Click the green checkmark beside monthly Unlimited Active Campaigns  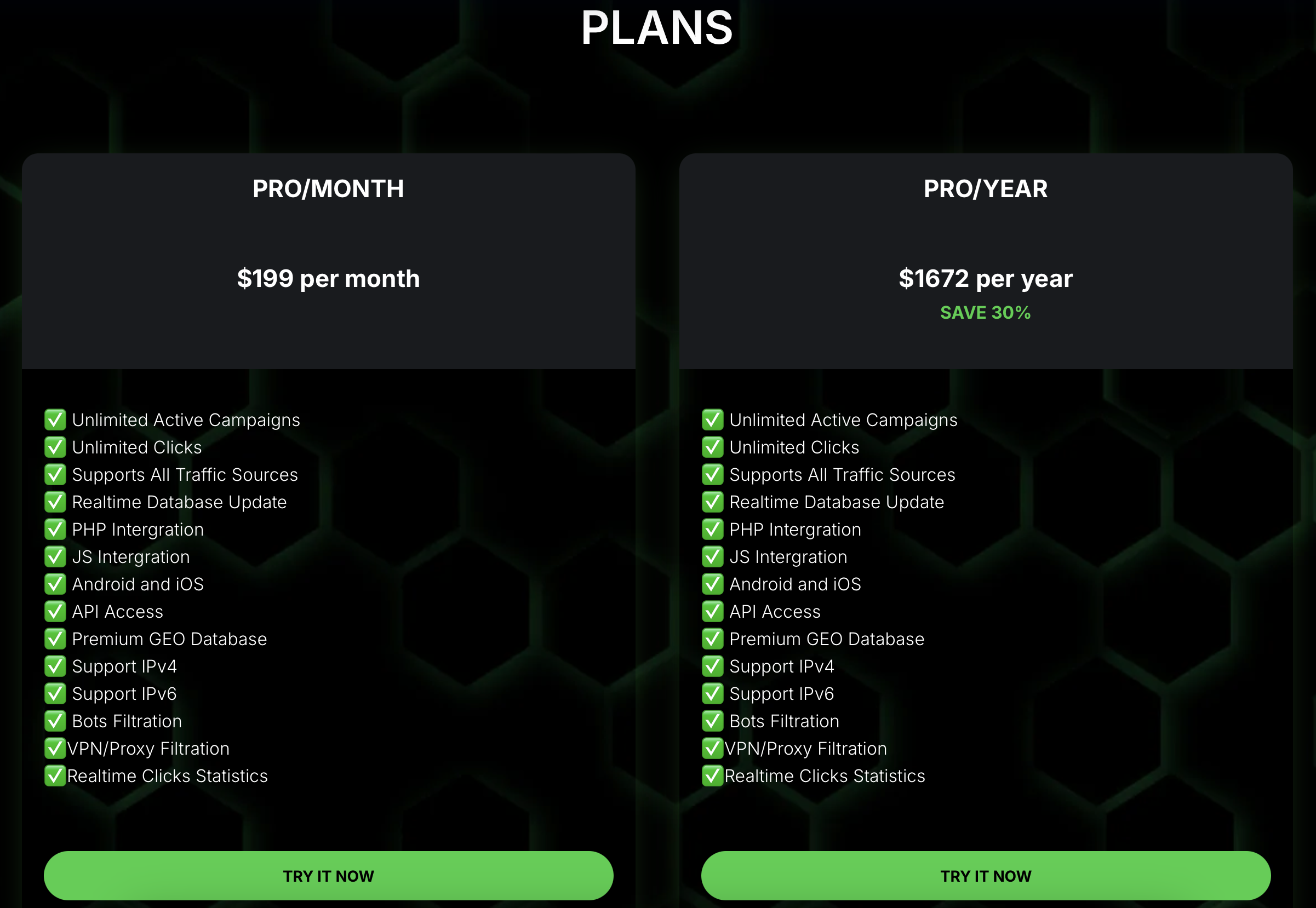(x=55, y=420)
